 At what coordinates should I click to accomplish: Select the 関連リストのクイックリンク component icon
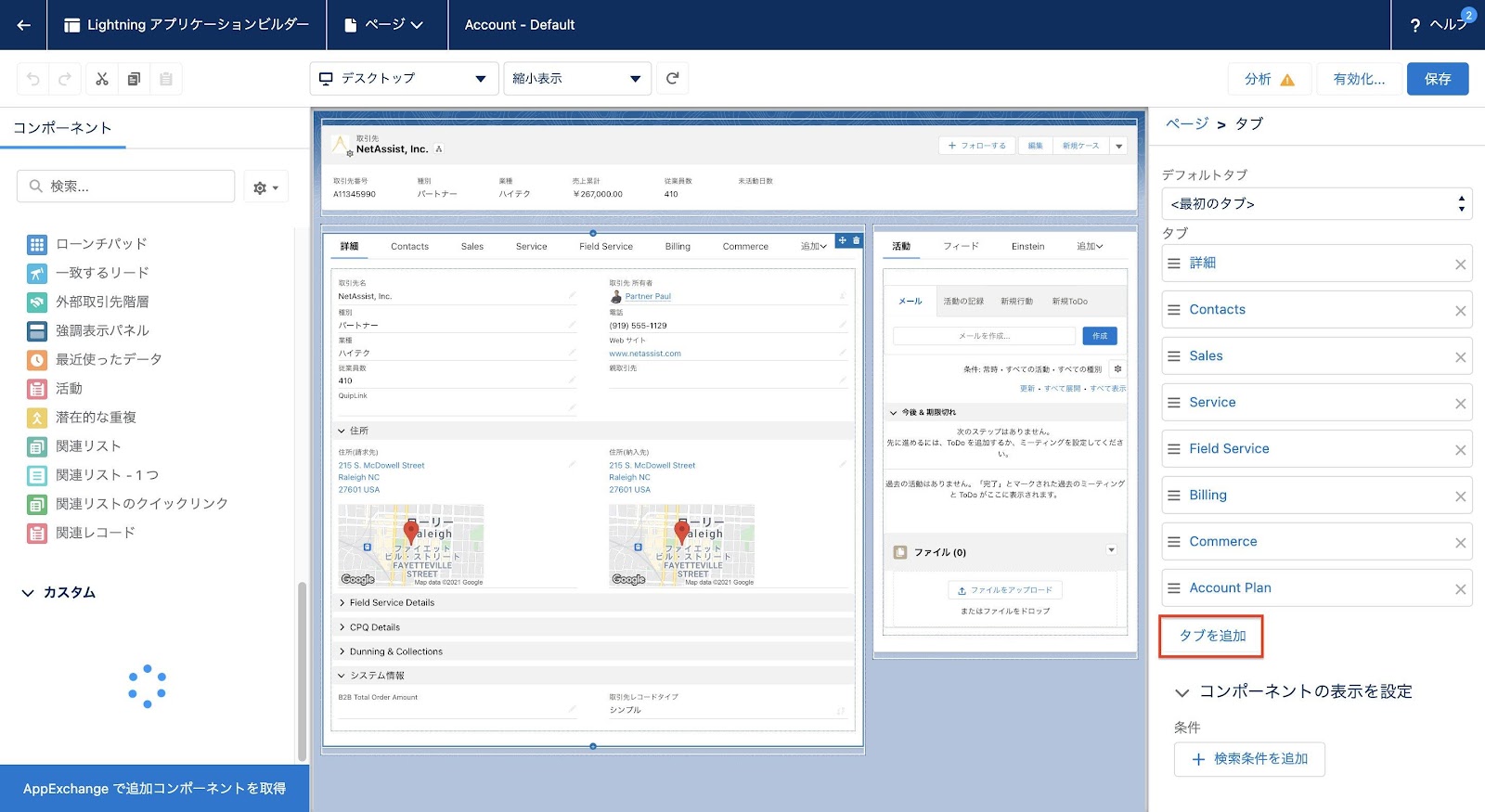tap(37, 504)
